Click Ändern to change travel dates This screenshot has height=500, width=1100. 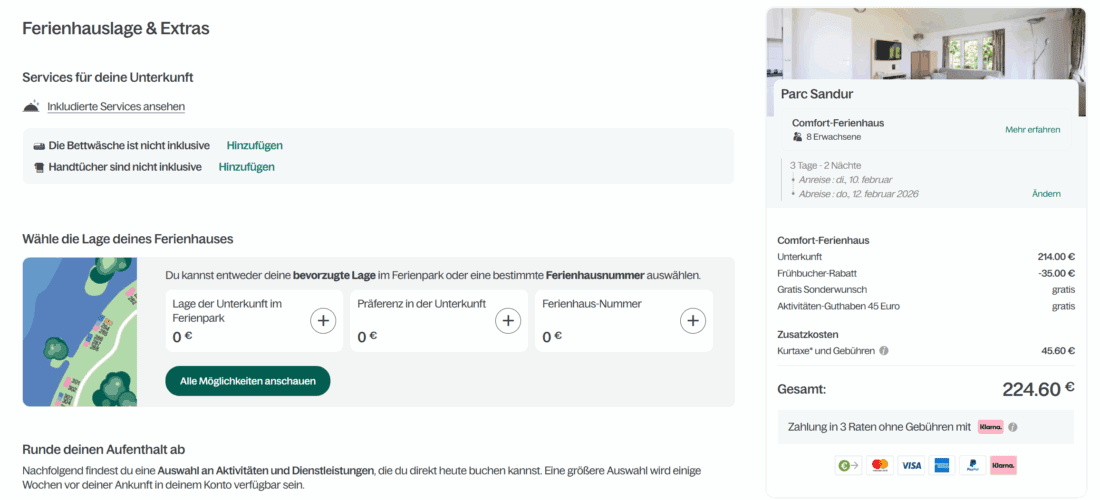tap(1046, 194)
